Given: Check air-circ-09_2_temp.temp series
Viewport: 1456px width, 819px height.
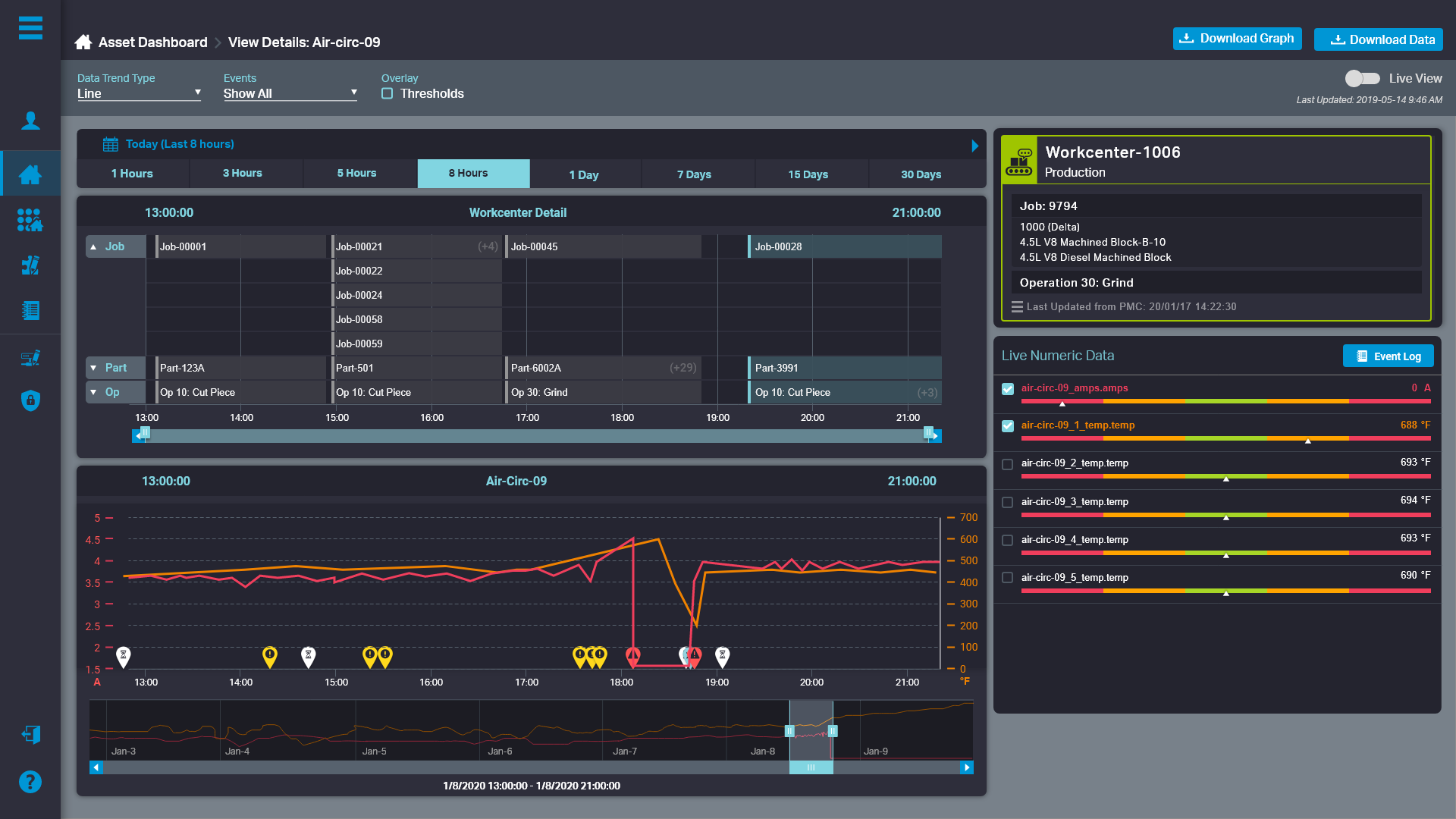Looking at the screenshot, I should click(1007, 464).
